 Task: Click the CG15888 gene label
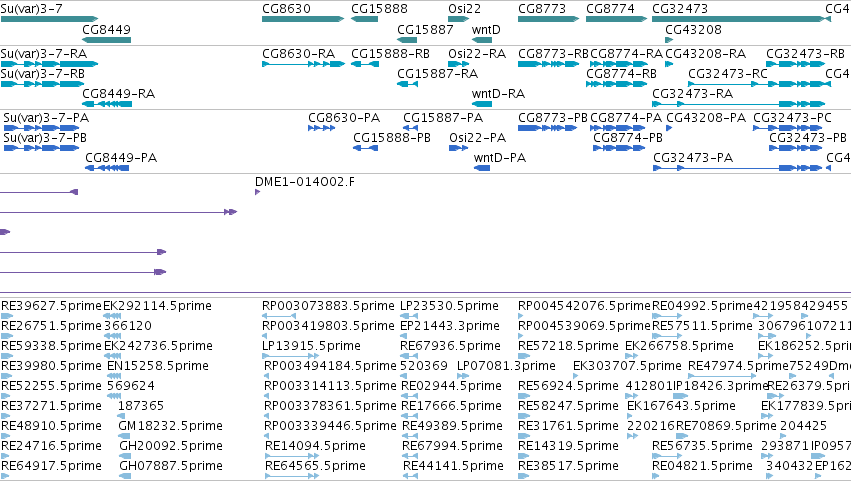tap(379, 9)
